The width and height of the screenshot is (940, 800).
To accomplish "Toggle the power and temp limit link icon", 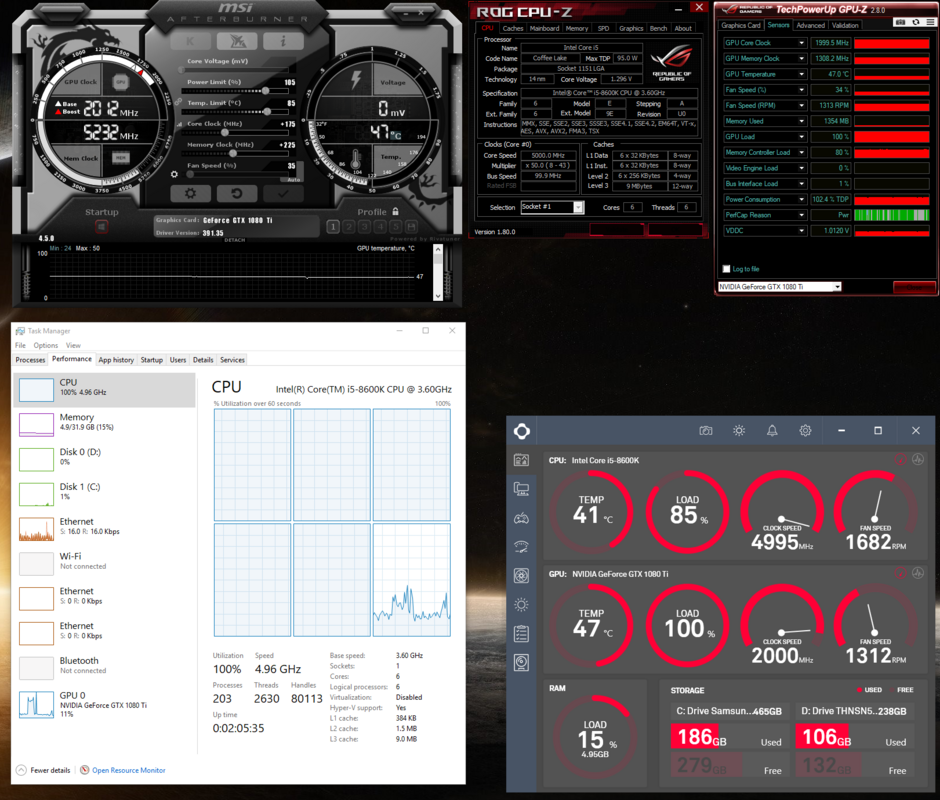I will pyautogui.click(x=178, y=103).
